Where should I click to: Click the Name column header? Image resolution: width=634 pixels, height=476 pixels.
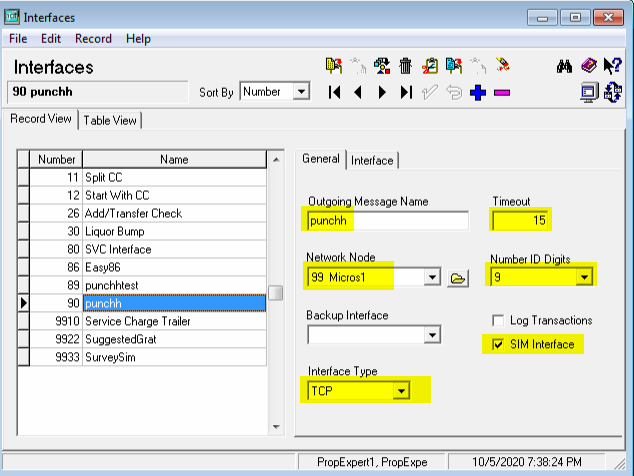point(174,159)
